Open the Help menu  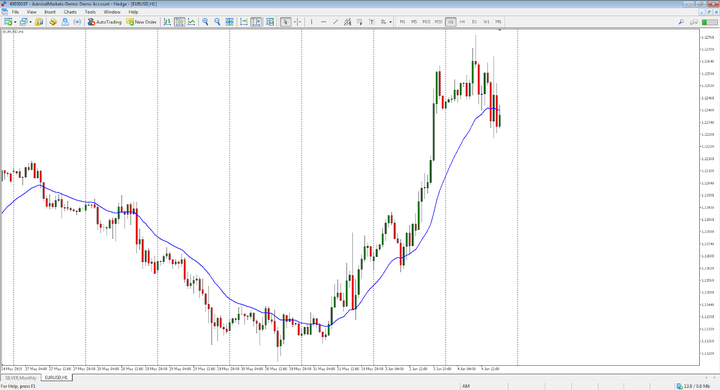[133, 12]
